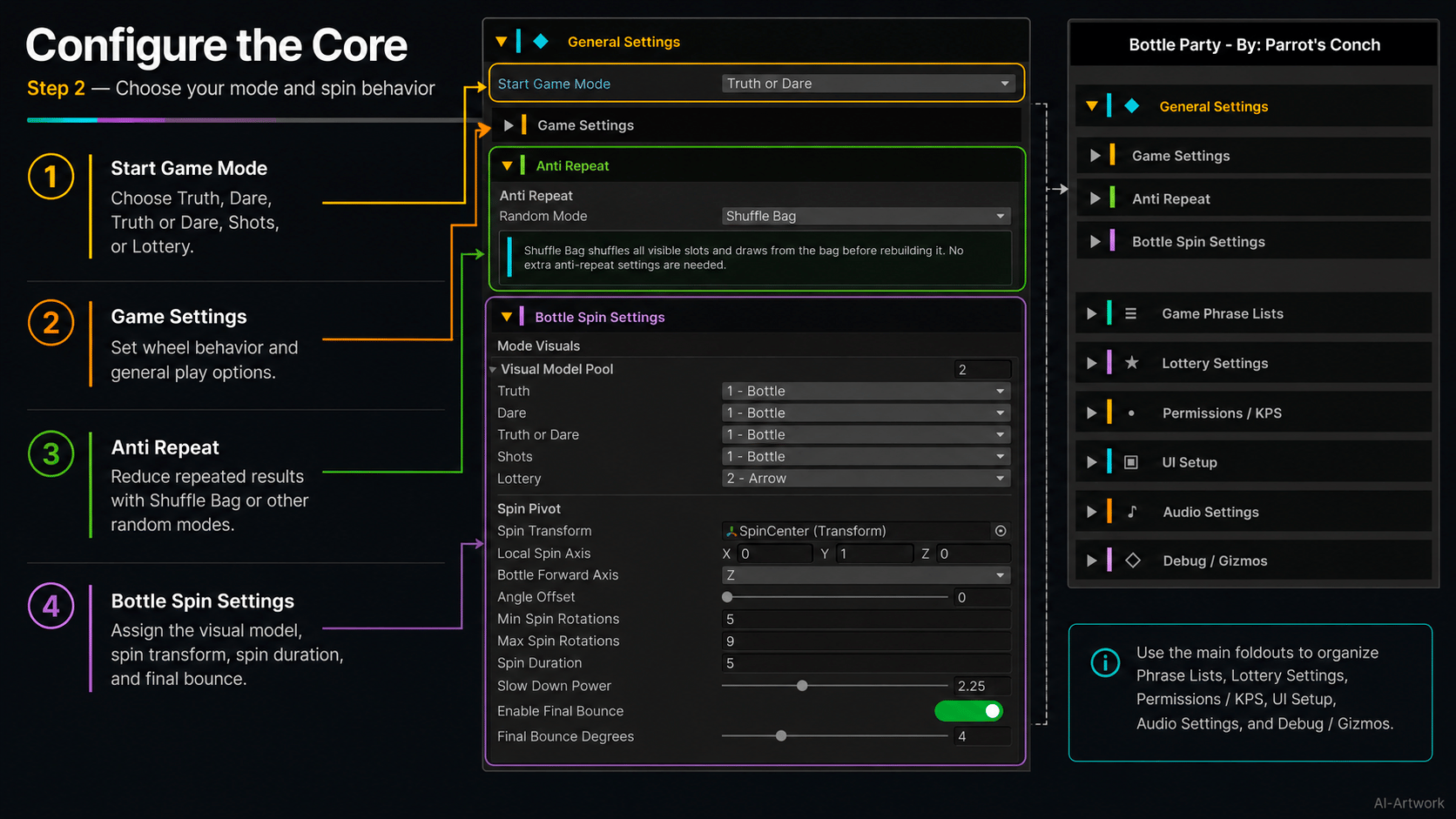The height and width of the screenshot is (819, 1456).
Task: Click the Angle Offset slider handle
Action: click(727, 597)
